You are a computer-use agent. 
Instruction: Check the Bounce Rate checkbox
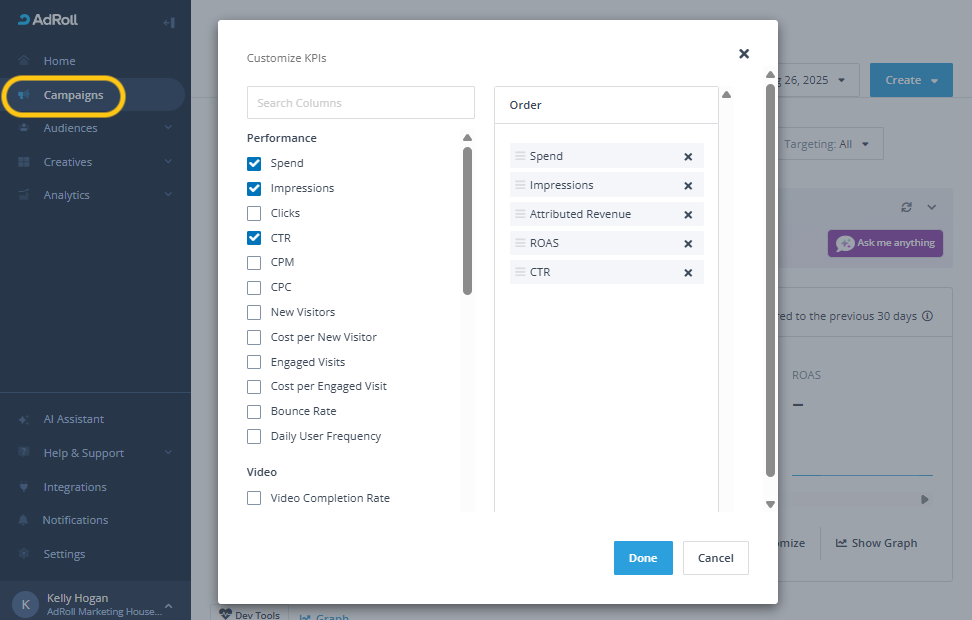(x=254, y=412)
